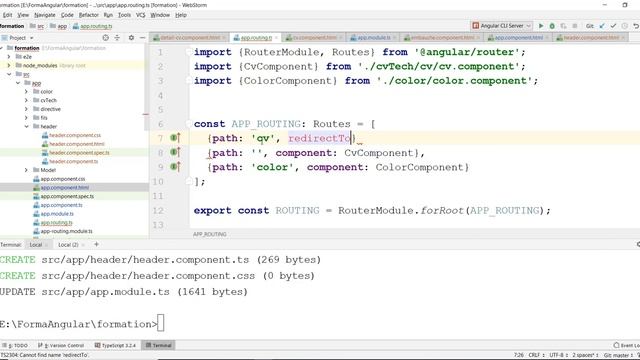Click Run with Coverage icon

[563, 26]
